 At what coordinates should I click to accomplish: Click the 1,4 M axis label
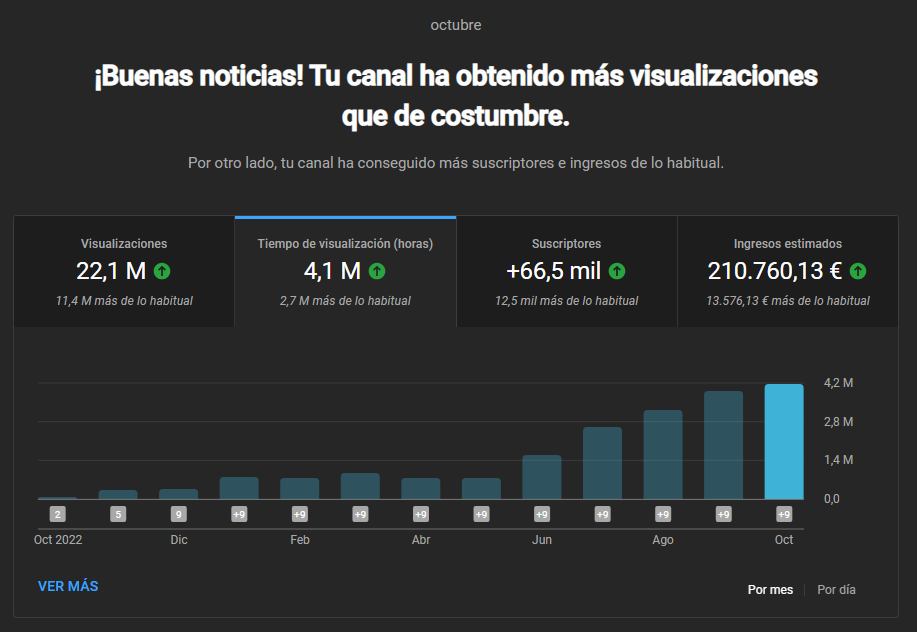[838, 460]
